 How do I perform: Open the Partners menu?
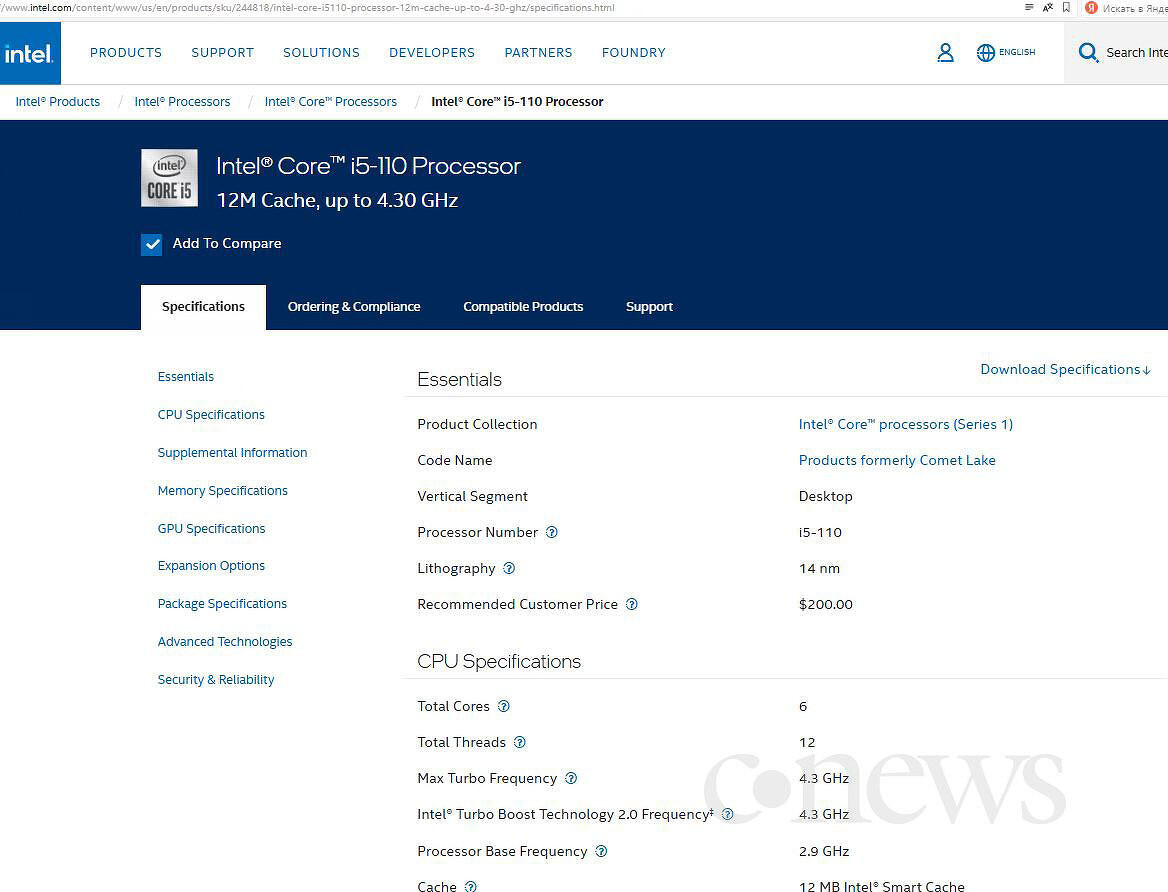point(539,53)
